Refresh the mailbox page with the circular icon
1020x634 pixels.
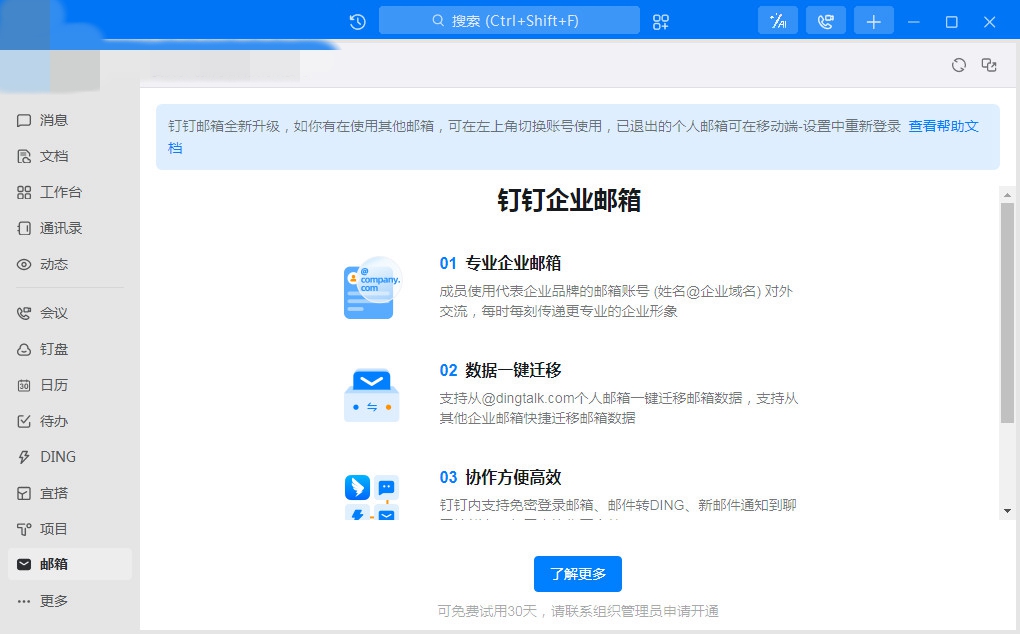[x=959, y=65]
